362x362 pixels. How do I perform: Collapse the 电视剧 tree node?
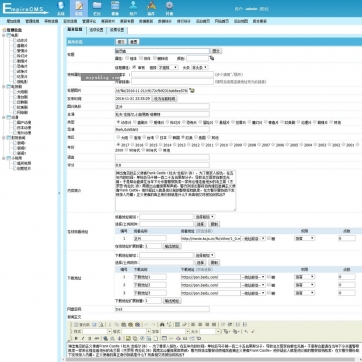click(4, 87)
